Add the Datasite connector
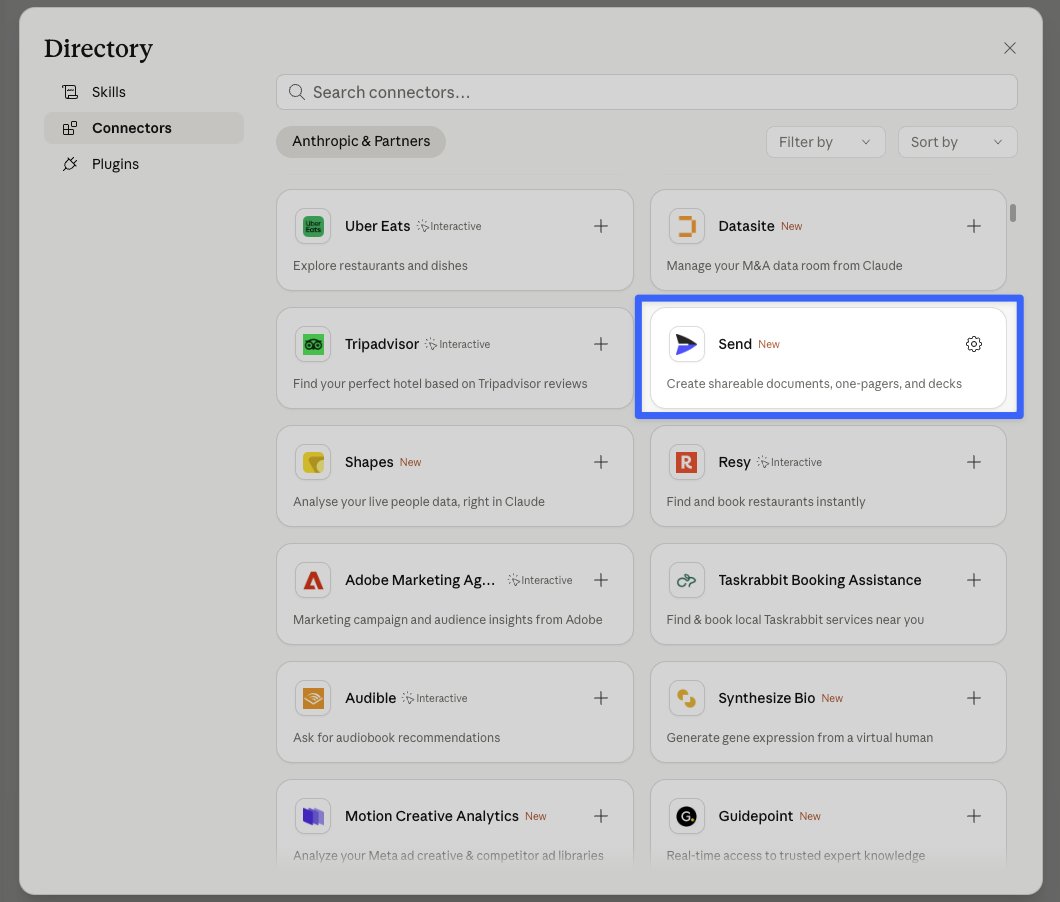 point(973,226)
